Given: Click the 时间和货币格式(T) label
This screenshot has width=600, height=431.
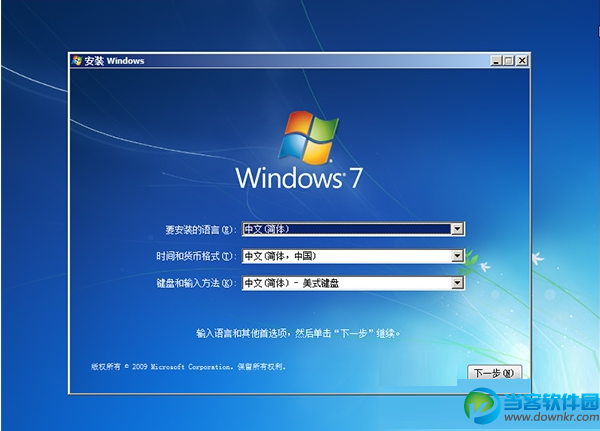Looking at the screenshot, I should (196, 256).
